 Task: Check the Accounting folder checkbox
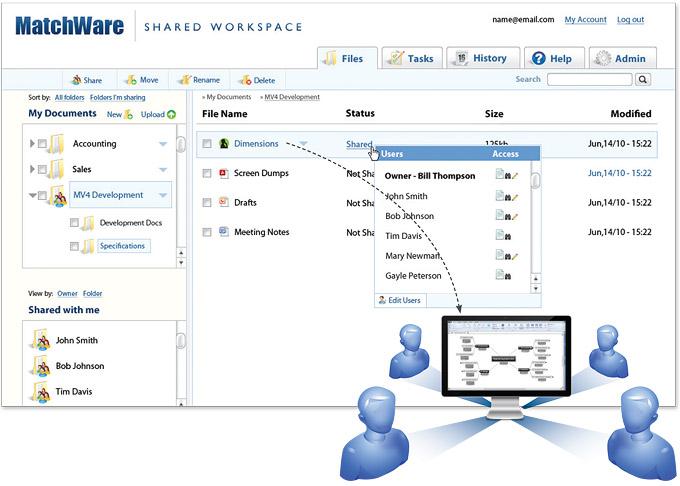click(x=42, y=144)
